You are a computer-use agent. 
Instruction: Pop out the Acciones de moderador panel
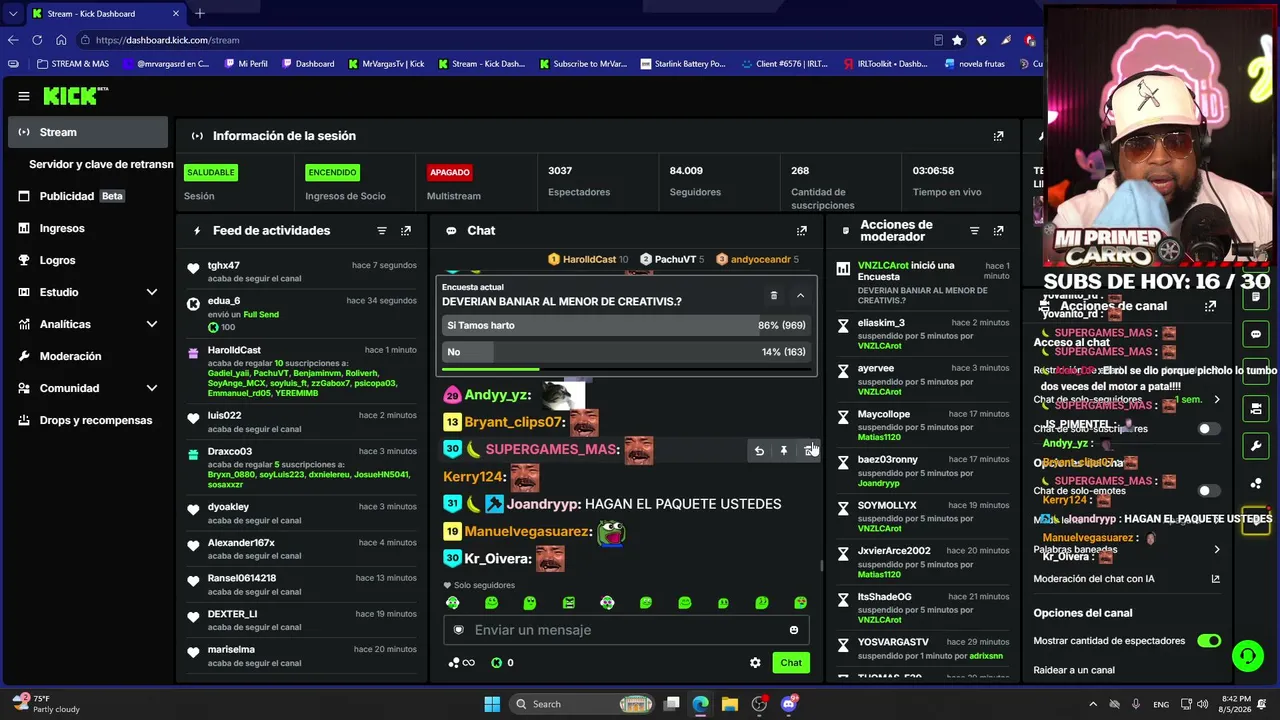tap(998, 231)
